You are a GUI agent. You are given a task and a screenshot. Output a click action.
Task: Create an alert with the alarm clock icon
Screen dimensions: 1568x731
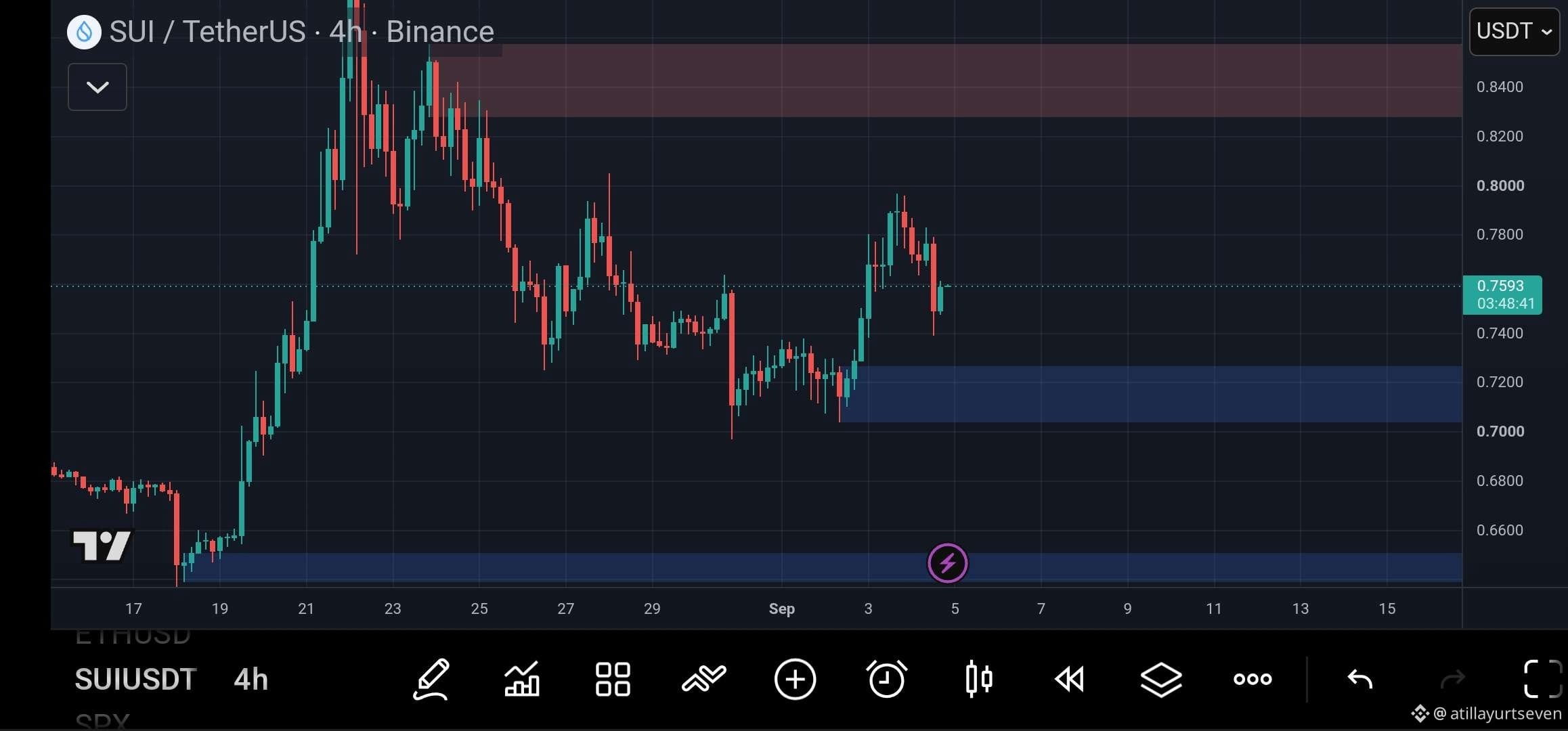click(886, 679)
